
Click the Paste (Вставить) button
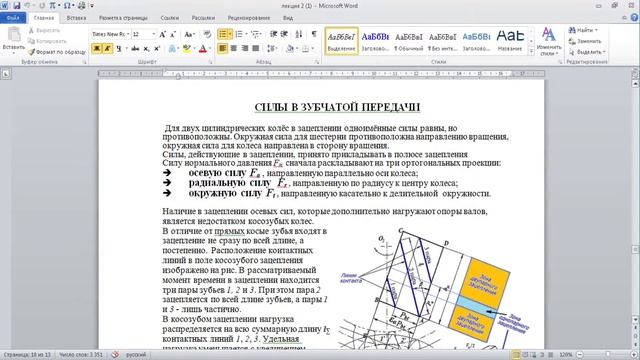click(x=13, y=40)
